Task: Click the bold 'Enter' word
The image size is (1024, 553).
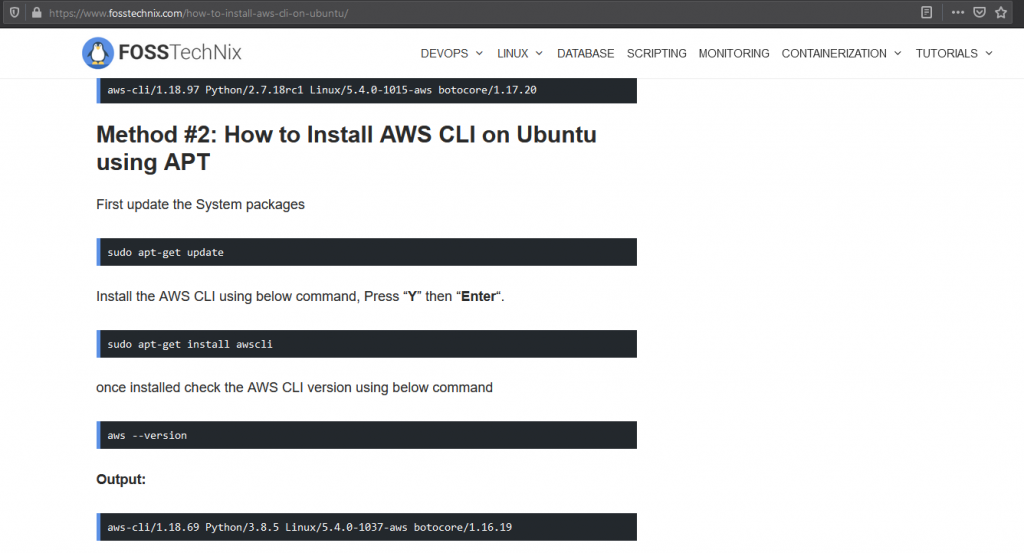Action: [479, 296]
